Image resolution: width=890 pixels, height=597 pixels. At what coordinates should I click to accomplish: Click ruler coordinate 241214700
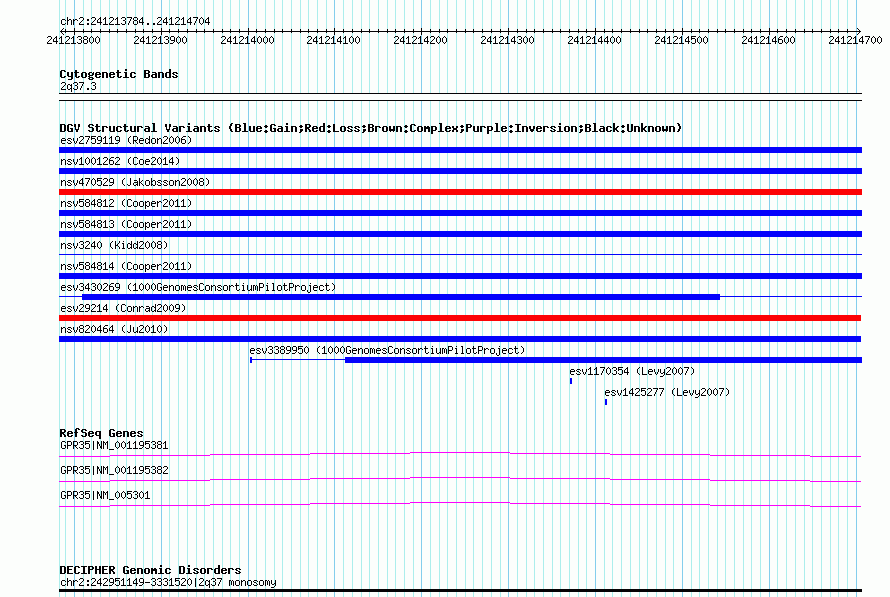[855, 40]
